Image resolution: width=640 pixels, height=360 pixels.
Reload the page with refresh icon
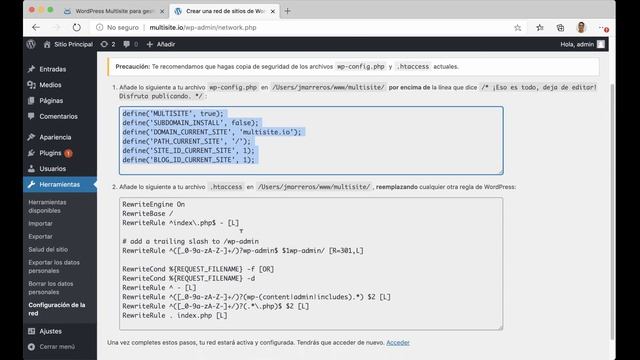tap(76, 27)
